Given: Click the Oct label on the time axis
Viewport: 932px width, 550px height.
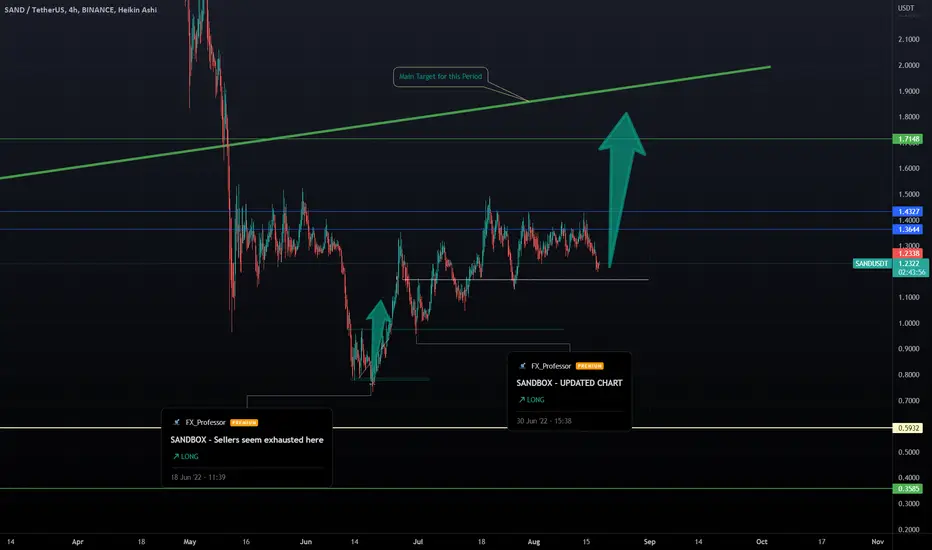Looking at the screenshot, I should [x=761, y=542].
